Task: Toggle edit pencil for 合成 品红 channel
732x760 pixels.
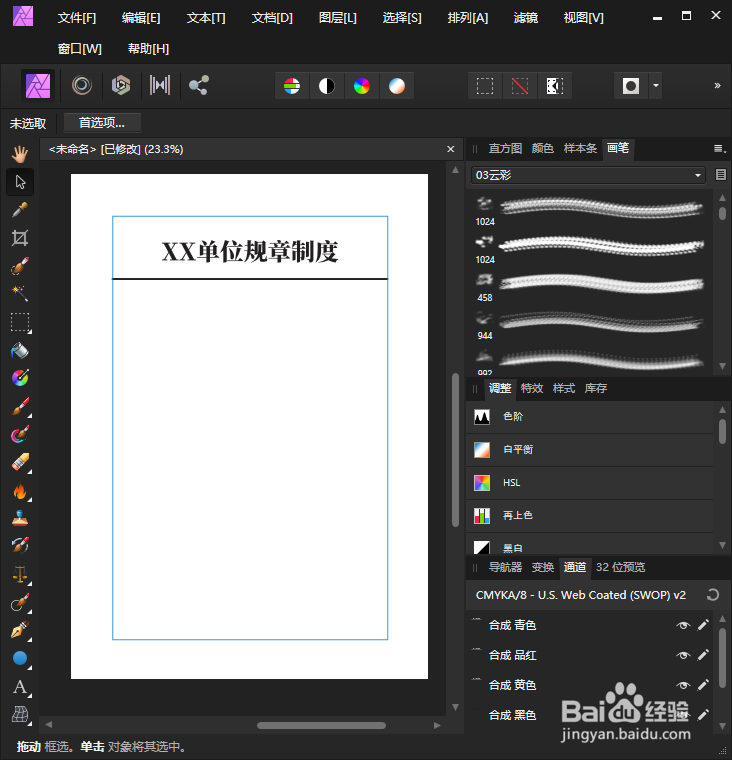Action: point(703,655)
